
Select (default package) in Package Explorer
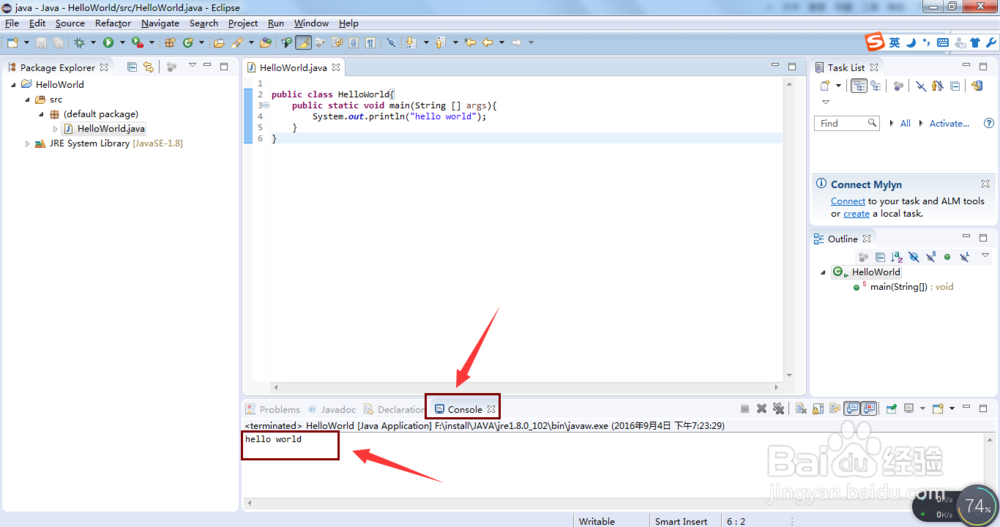[101, 114]
